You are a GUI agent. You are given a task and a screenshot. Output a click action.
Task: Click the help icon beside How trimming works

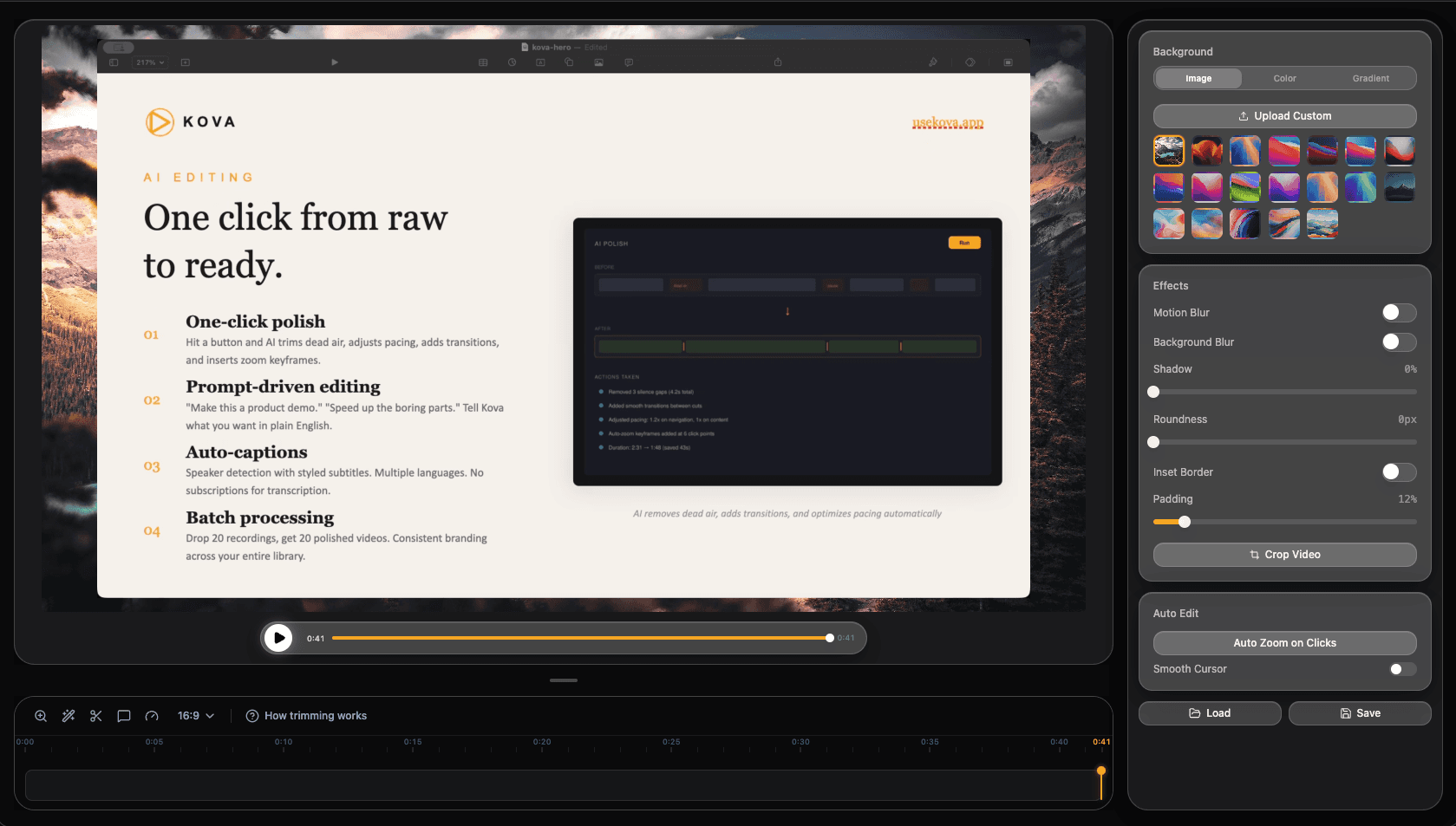tap(251, 715)
